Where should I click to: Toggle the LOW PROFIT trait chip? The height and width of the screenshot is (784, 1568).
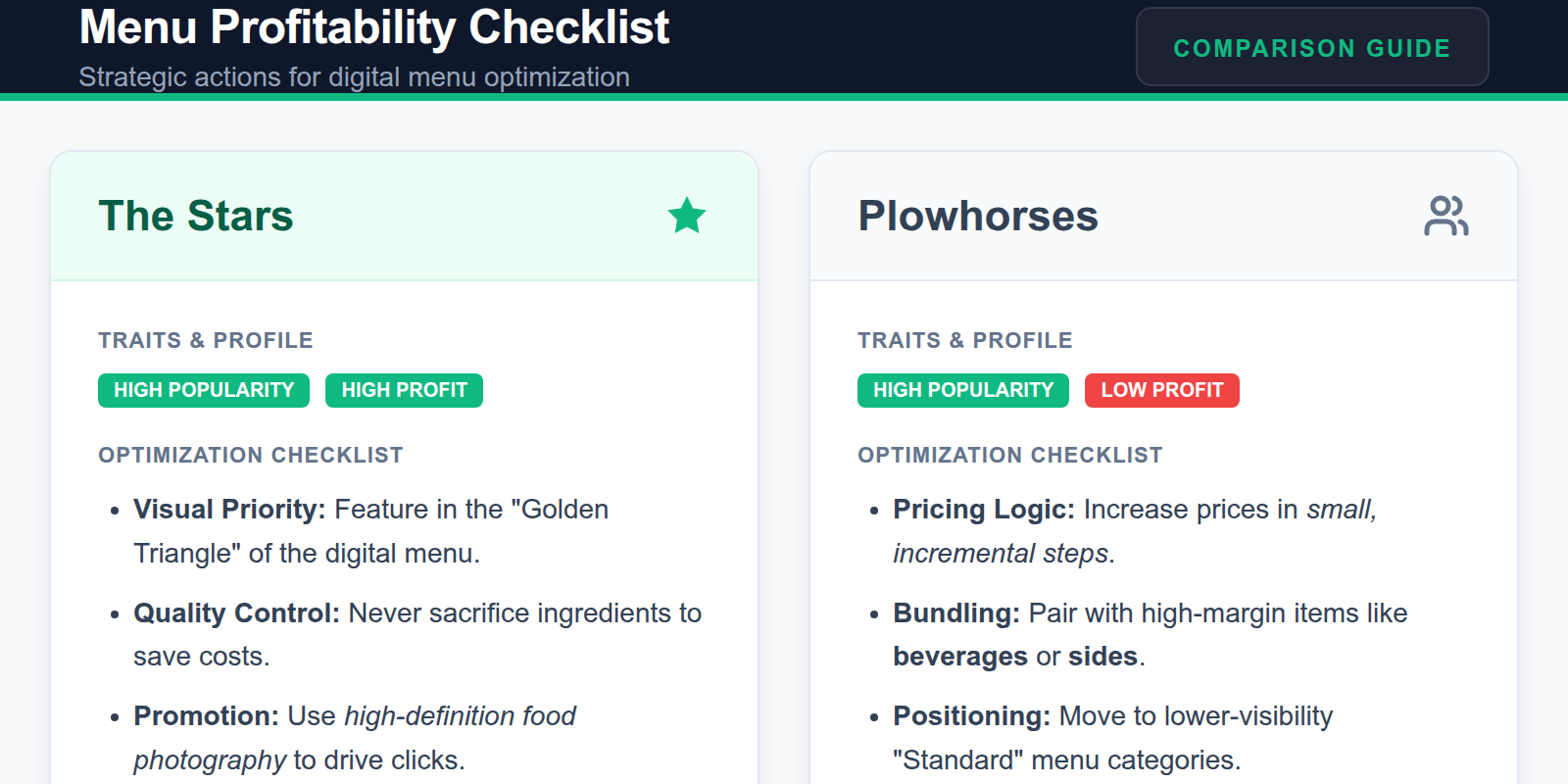point(1161,390)
